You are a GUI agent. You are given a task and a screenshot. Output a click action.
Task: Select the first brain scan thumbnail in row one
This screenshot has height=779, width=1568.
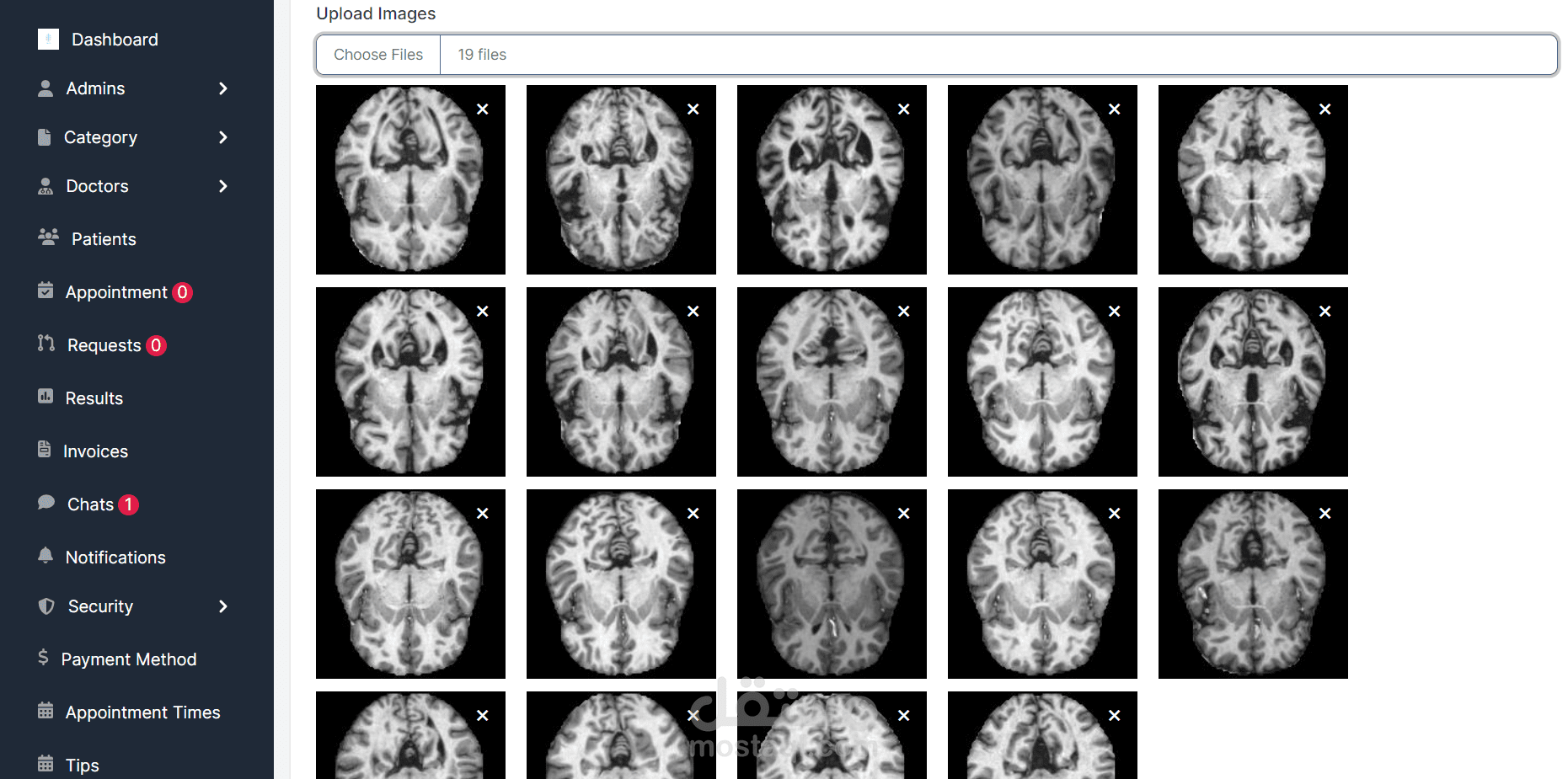(410, 179)
